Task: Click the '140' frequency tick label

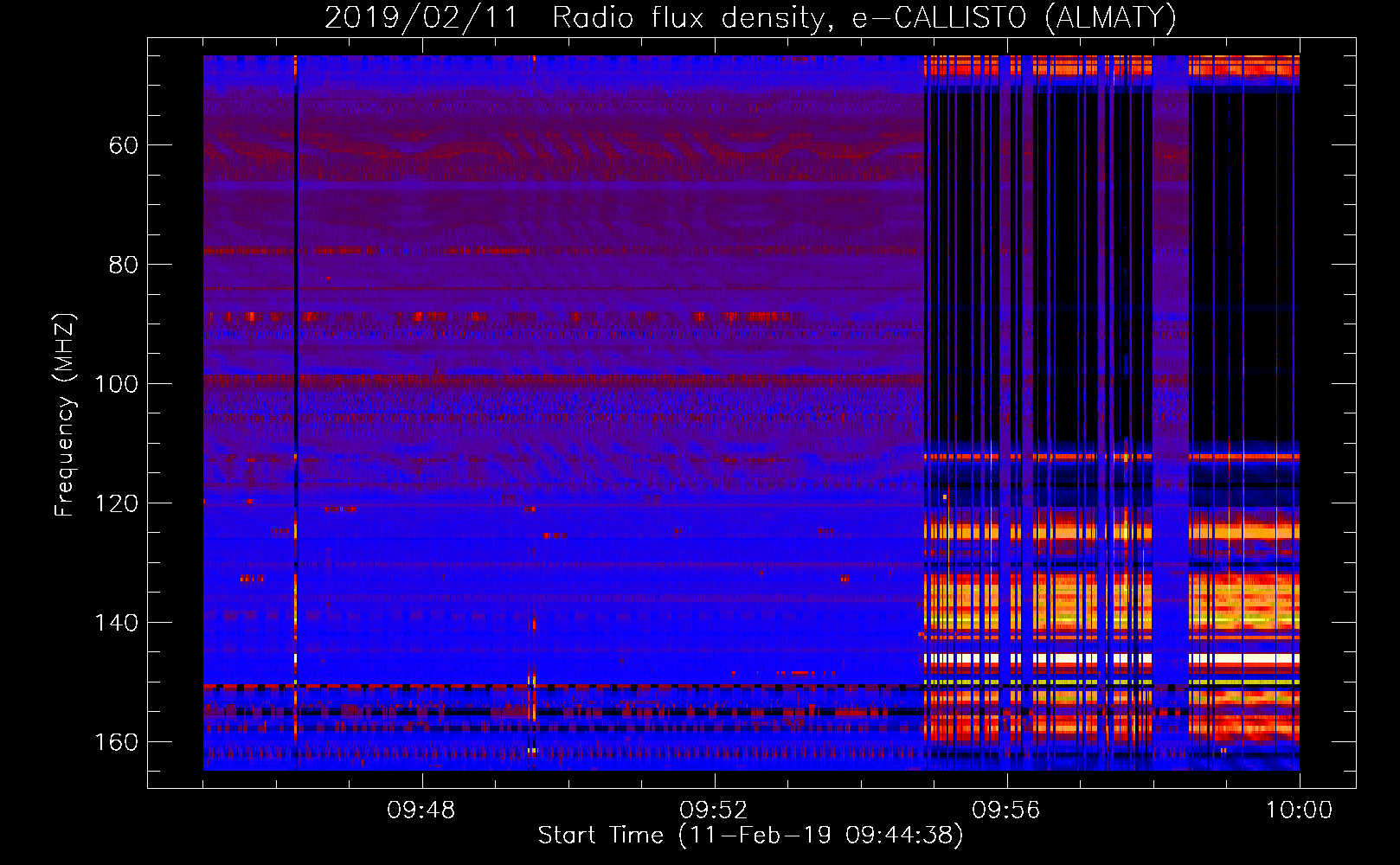Action: [x=116, y=623]
